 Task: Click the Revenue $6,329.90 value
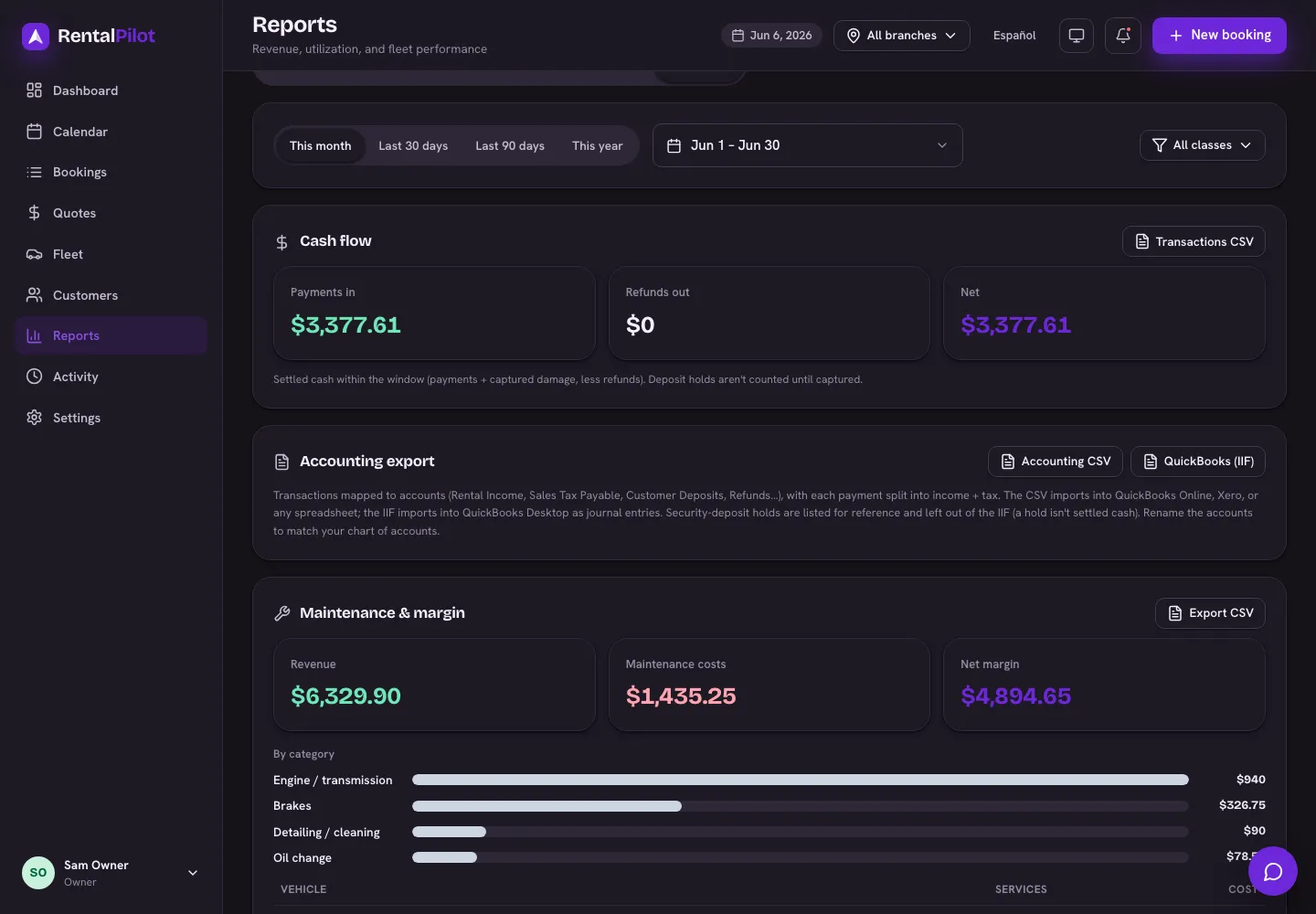(x=345, y=696)
